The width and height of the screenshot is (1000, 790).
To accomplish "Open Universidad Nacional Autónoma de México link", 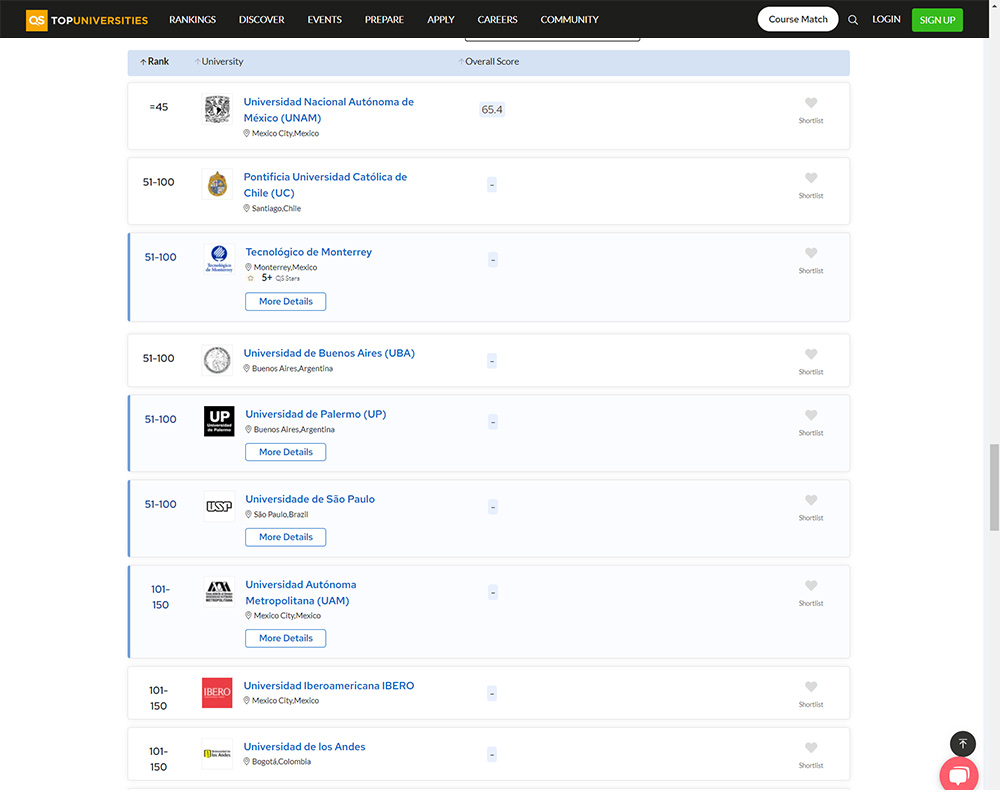I will click(x=328, y=110).
